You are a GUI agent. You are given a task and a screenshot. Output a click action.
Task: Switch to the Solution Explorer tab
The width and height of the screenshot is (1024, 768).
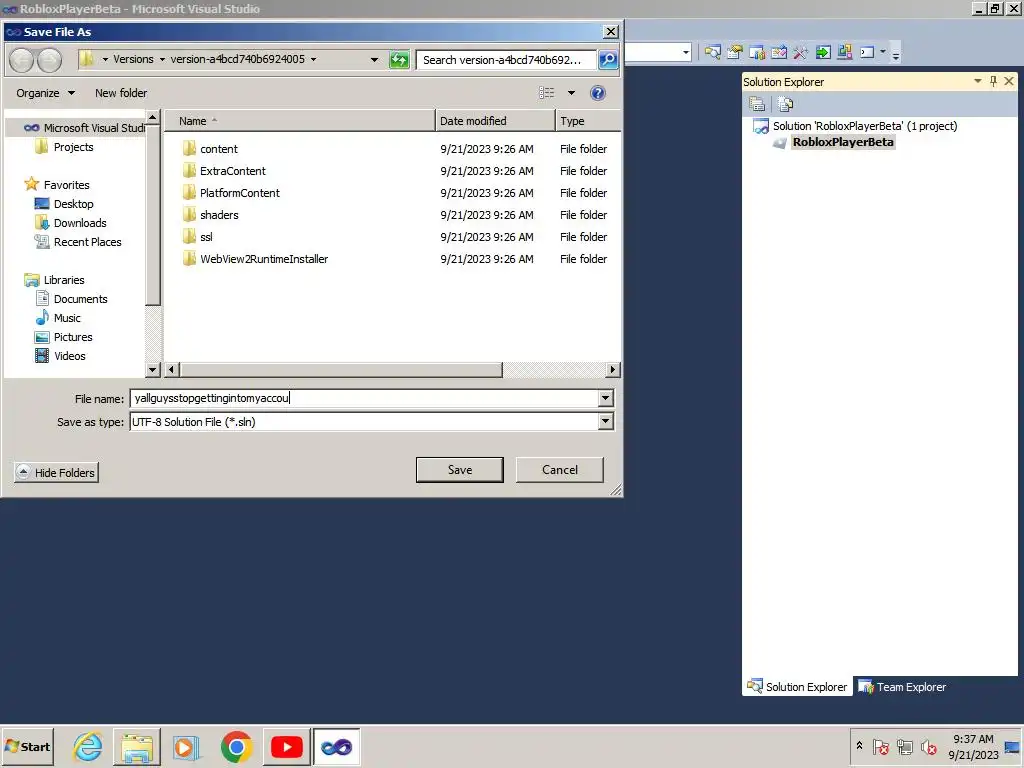point(797,687)
